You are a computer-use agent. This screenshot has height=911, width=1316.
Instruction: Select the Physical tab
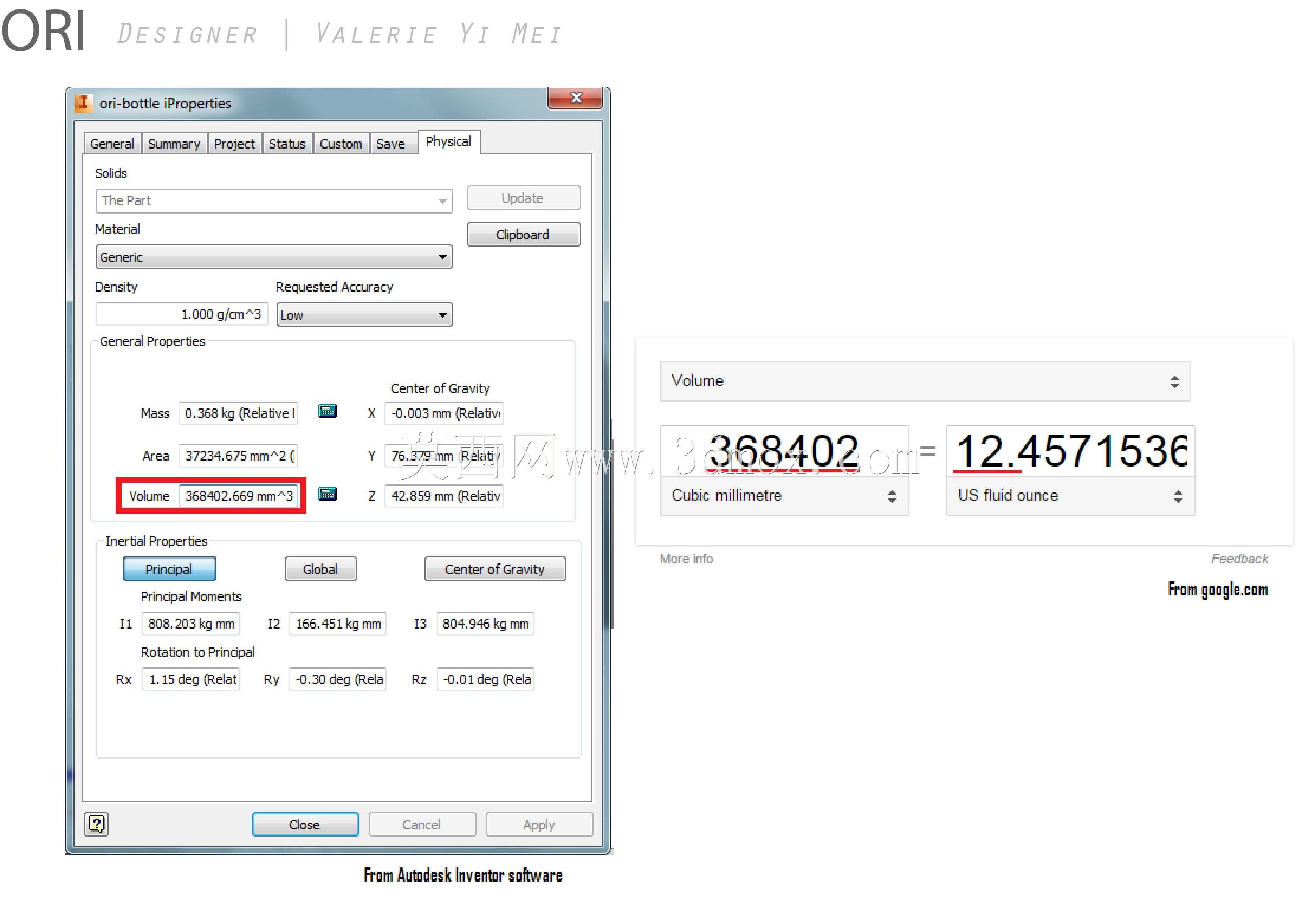coord(449,141)
